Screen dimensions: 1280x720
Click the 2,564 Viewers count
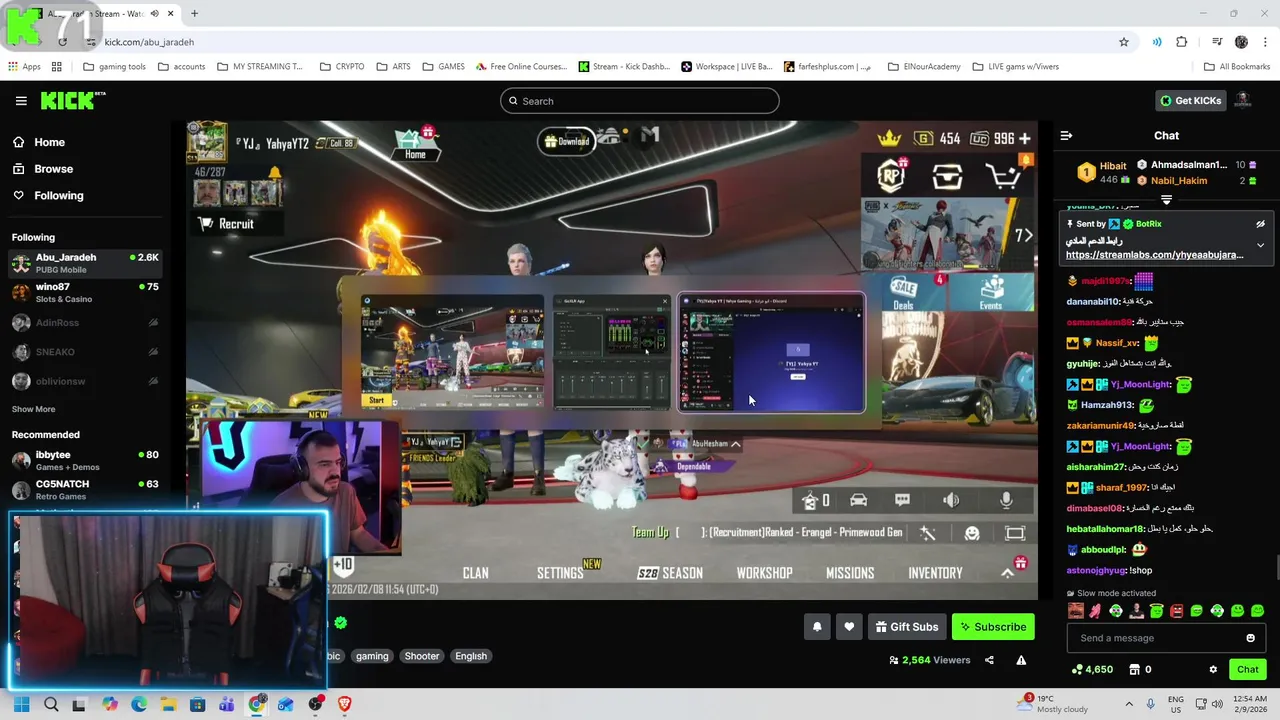tap(930, 660)
